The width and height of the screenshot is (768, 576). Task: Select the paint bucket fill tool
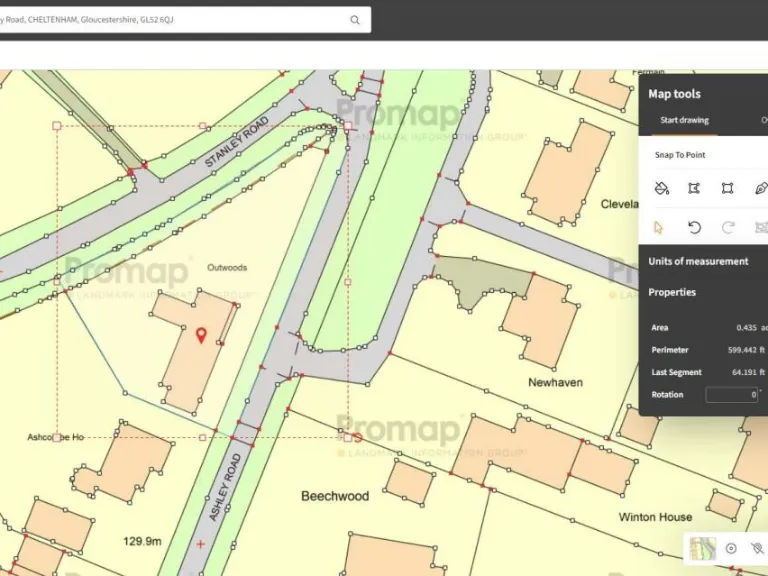click(x=662, y=188)
